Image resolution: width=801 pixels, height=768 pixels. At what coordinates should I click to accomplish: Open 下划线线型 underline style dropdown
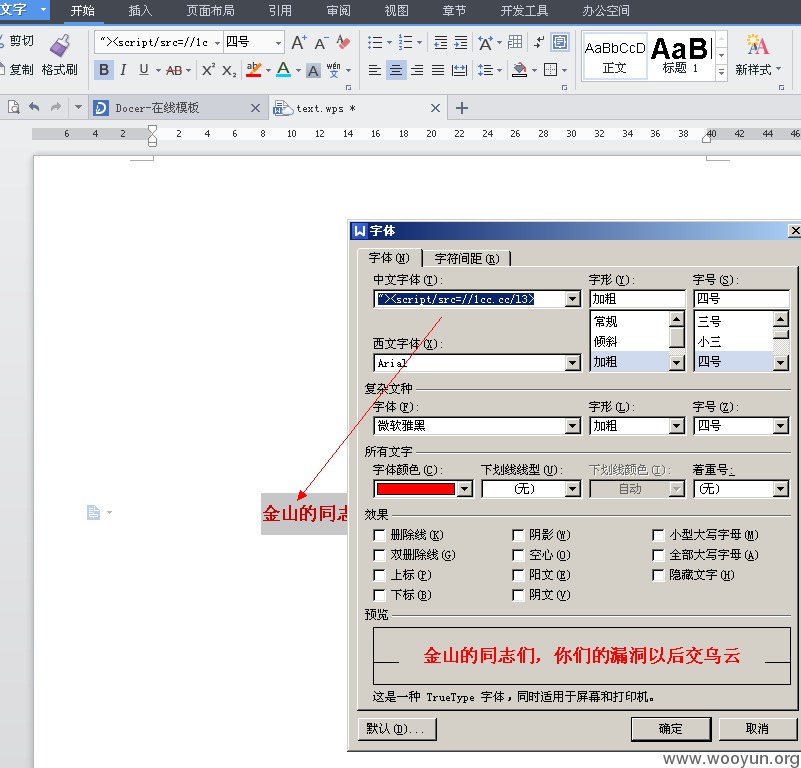point(573,489)
